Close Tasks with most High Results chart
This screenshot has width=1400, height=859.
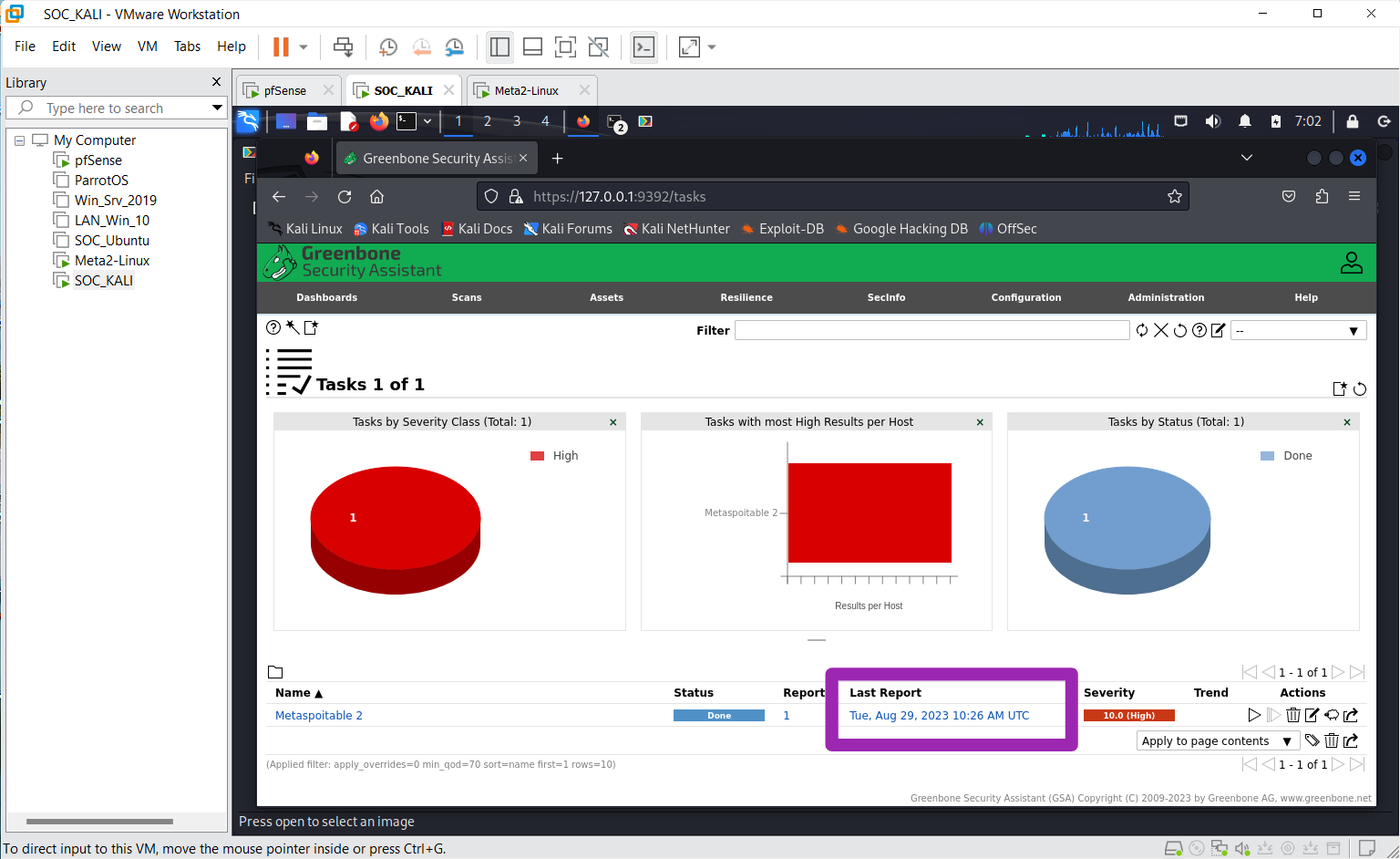980,422
